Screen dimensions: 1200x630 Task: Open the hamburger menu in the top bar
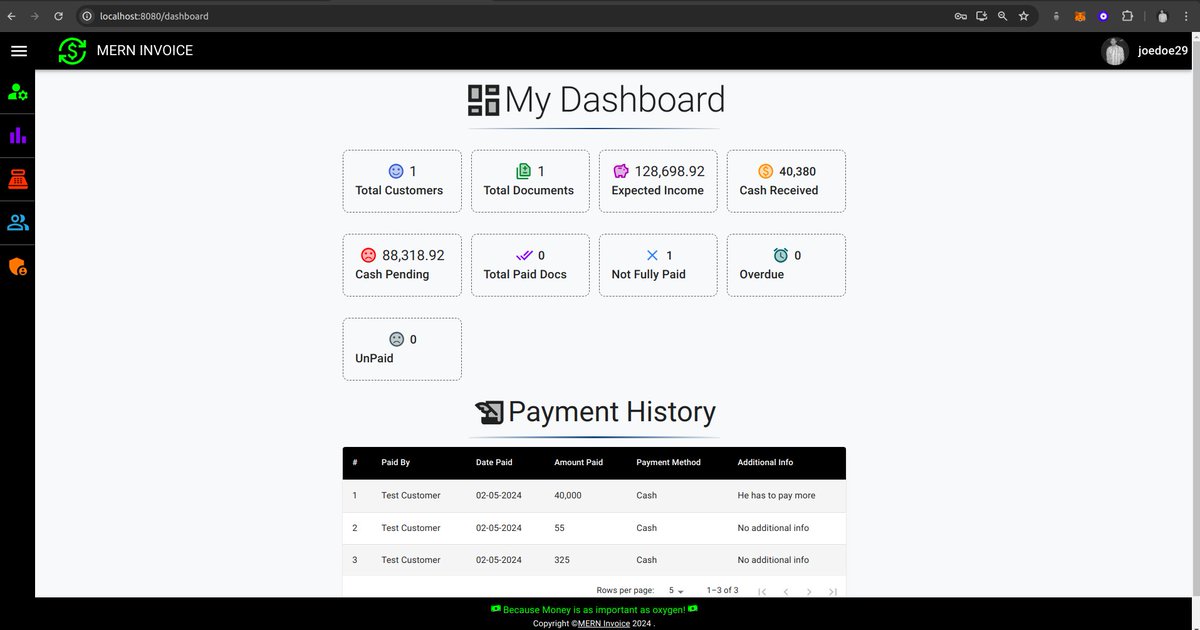click(x=19, y=50)
